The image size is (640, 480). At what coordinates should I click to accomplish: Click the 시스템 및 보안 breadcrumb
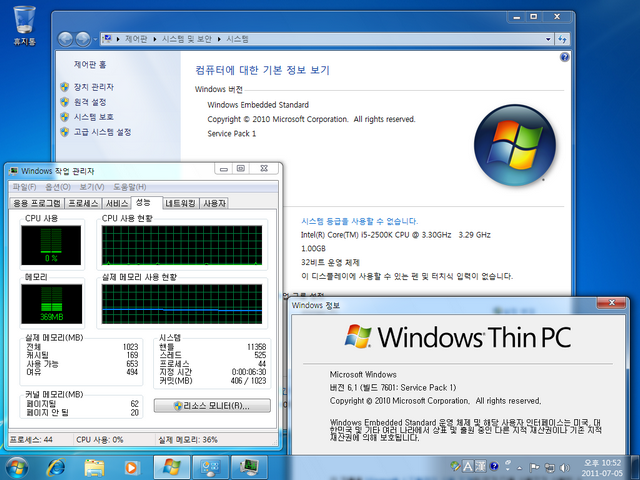[x=187, y=39]
